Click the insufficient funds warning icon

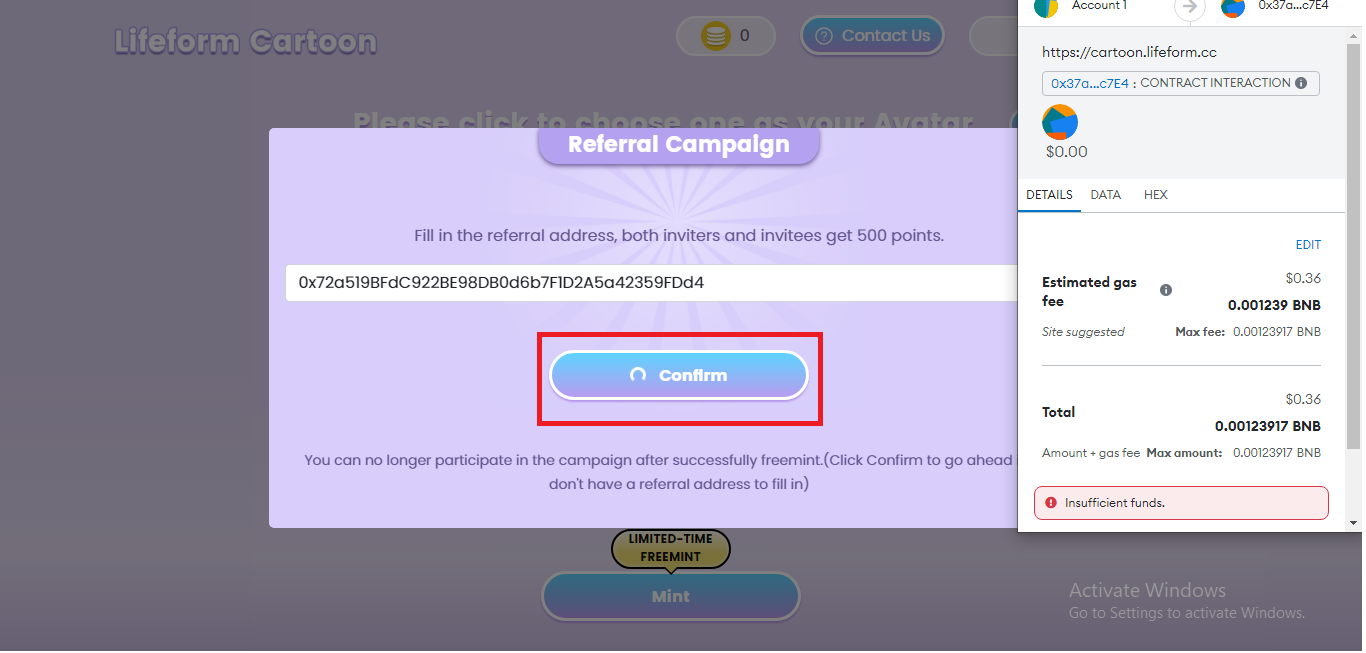pos(1051,503)
